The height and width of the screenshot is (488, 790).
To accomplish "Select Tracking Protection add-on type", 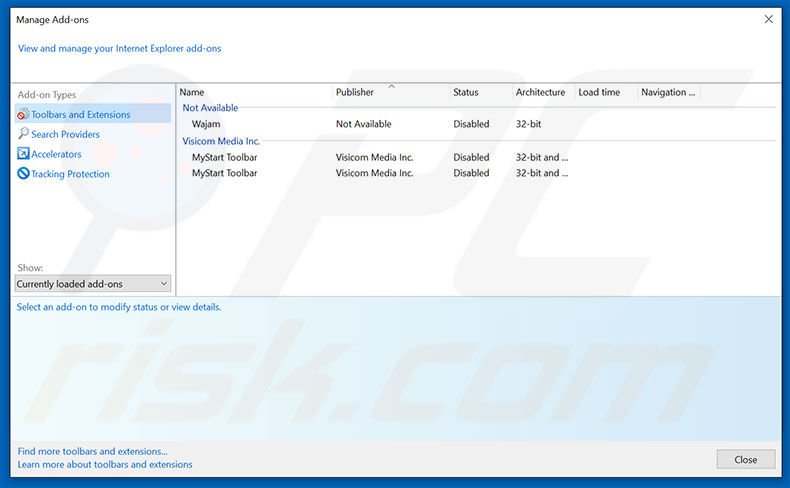I will (x=71, y=174).
